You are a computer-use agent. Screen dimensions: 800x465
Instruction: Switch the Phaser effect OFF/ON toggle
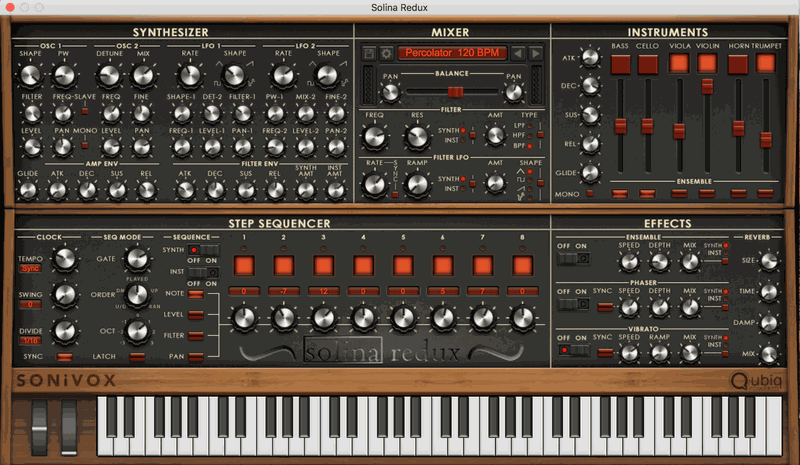point(573,302)
